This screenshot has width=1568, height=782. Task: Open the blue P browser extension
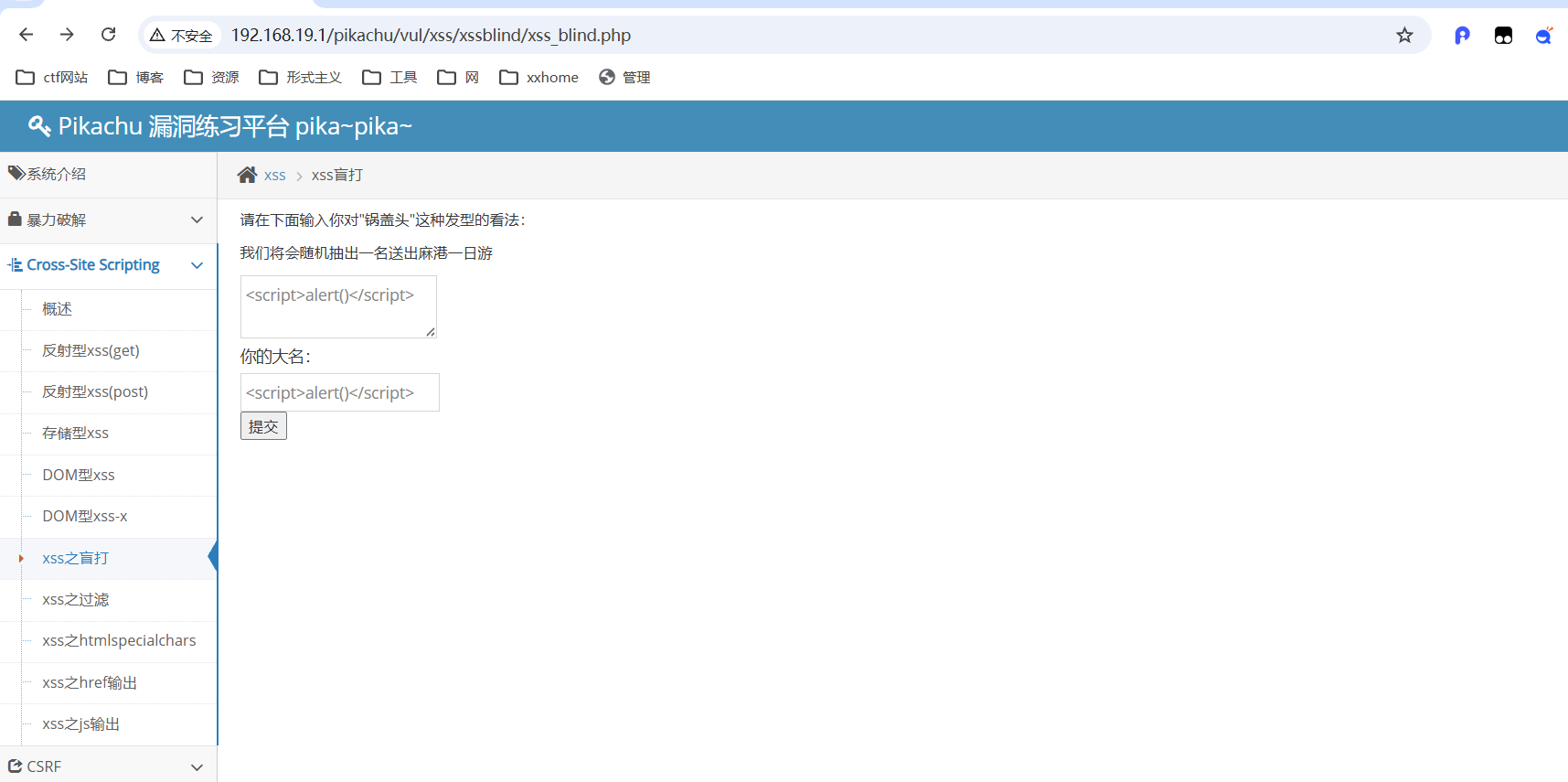click(1462, 36)
